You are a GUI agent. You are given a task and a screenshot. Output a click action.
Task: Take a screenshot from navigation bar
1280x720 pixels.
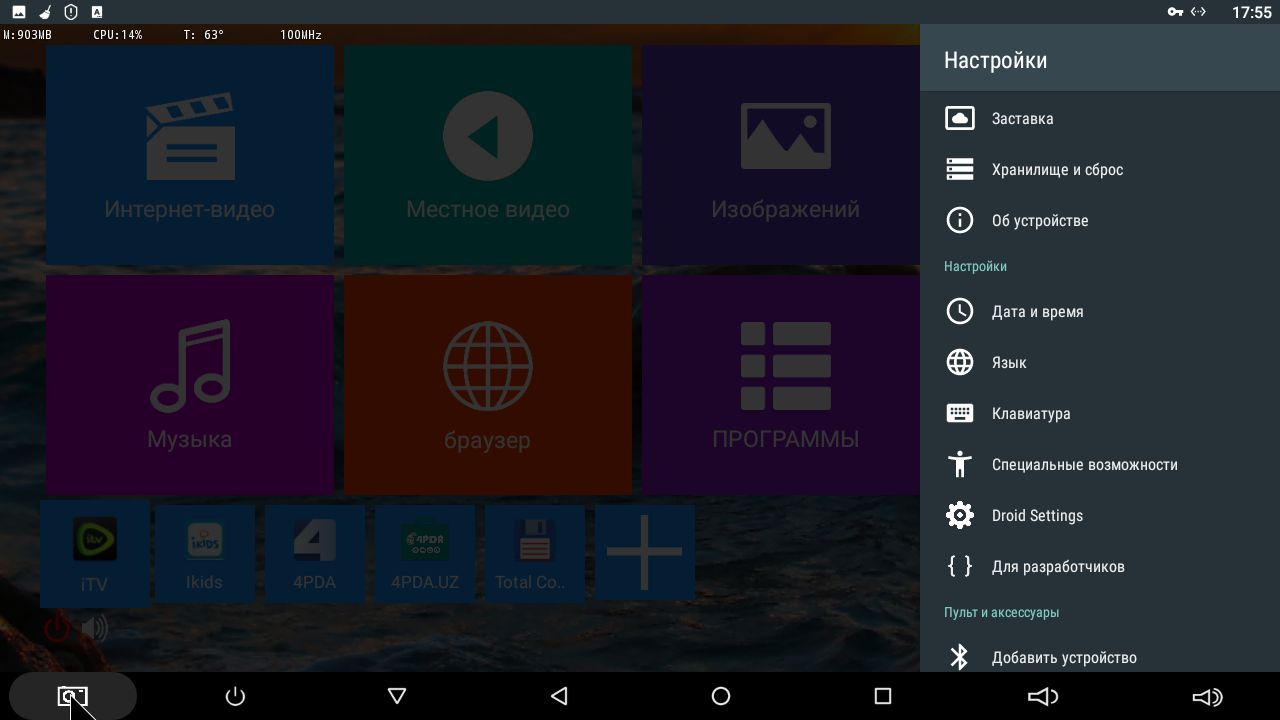72,696
